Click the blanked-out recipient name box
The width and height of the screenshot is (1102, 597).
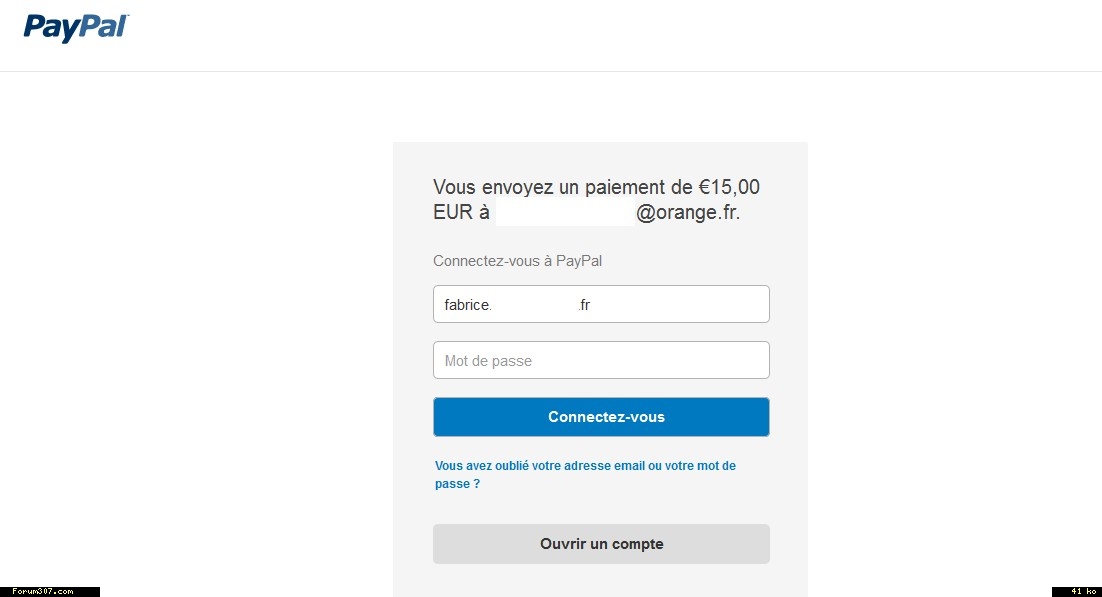pyautogui.click(x=565, y=212)
